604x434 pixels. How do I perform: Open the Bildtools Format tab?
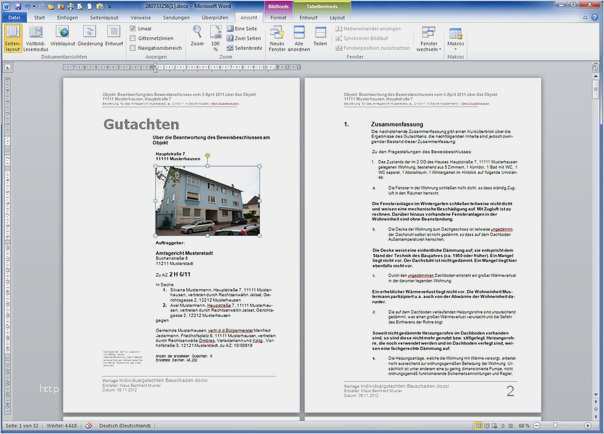(x=278, y=18)
